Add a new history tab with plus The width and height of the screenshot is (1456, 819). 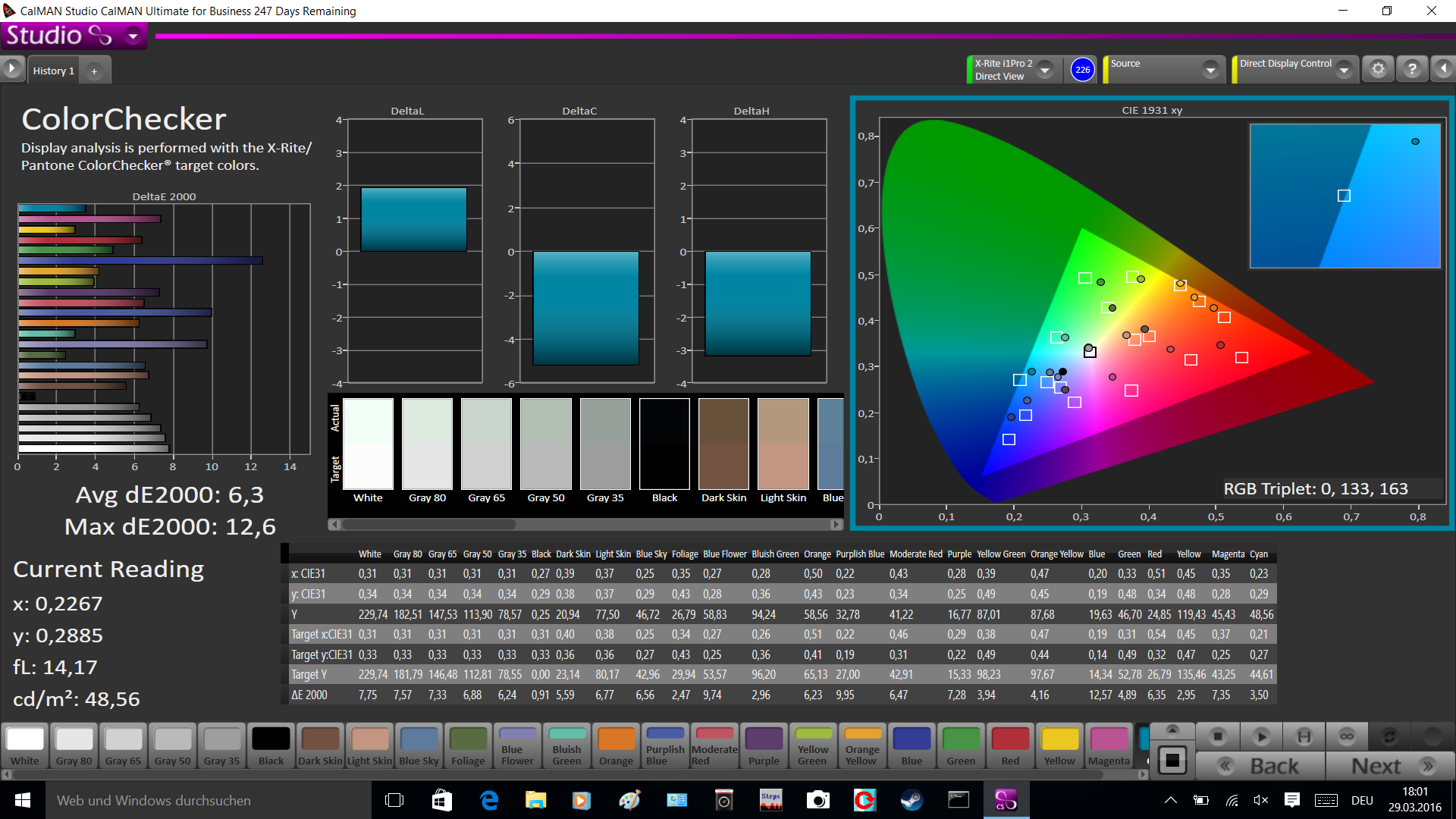click(94, 71)
